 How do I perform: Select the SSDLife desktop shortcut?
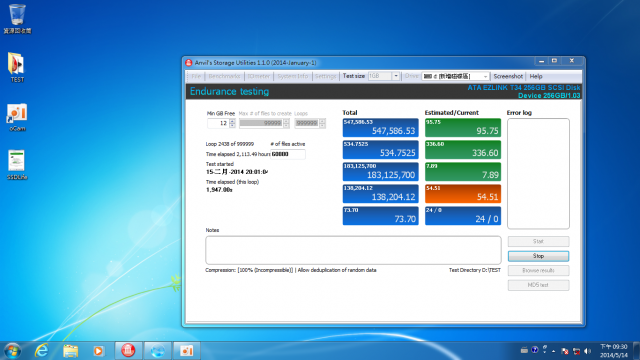pyautogui.click(x=17, y=165)
